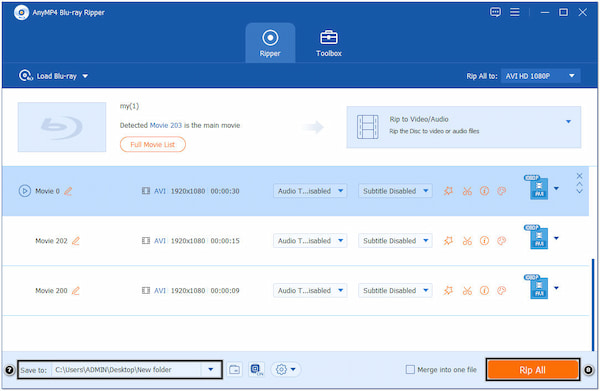The height and width of the screenshot is (391, 600).
Task: Click the 00:00:30 duration of Movie 0
Action: (x=225, y=191)
